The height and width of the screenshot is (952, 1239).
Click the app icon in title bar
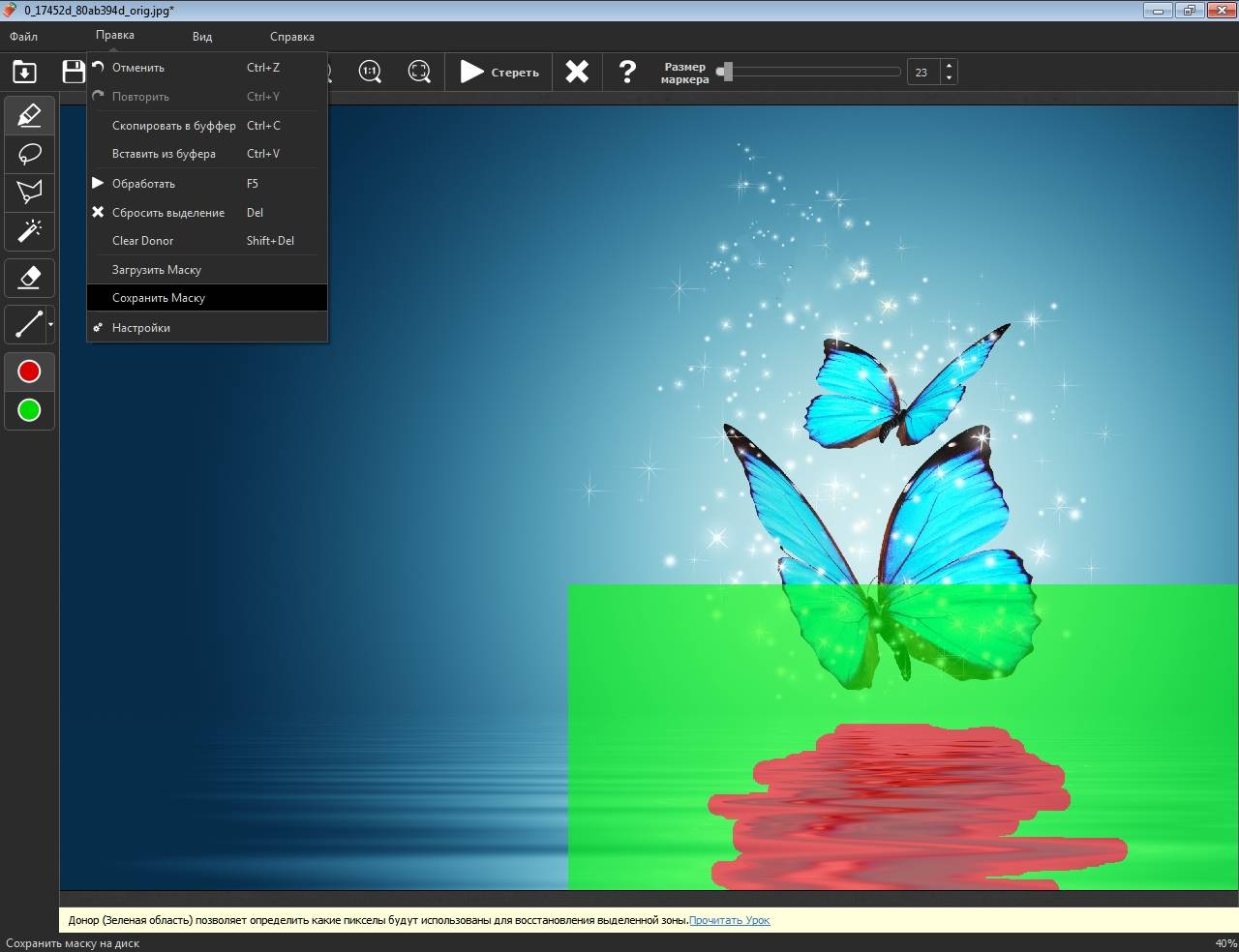click(x=12, y=10)
